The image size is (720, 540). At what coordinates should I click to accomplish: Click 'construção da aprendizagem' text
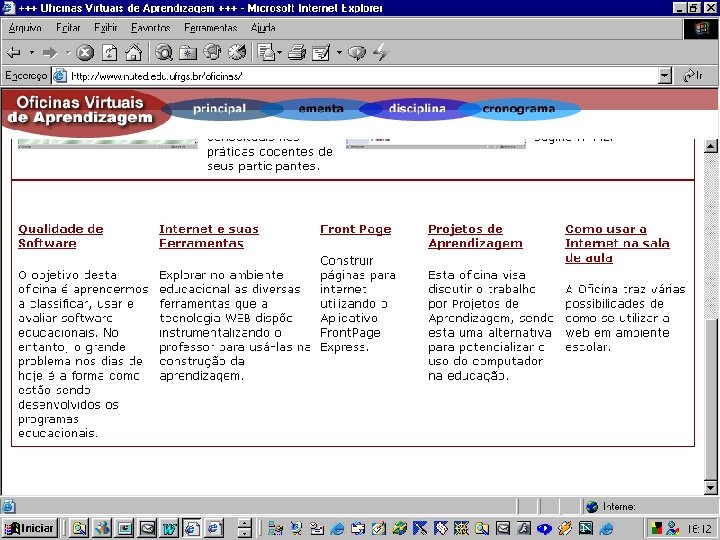202,368
